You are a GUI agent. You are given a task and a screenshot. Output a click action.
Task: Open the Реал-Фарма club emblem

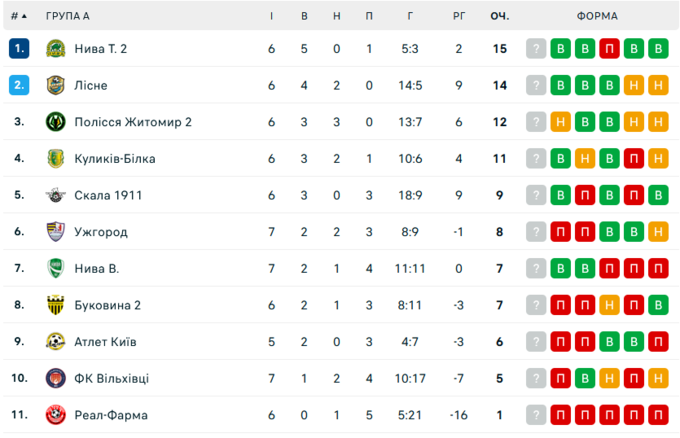click(x=55, y=414)
